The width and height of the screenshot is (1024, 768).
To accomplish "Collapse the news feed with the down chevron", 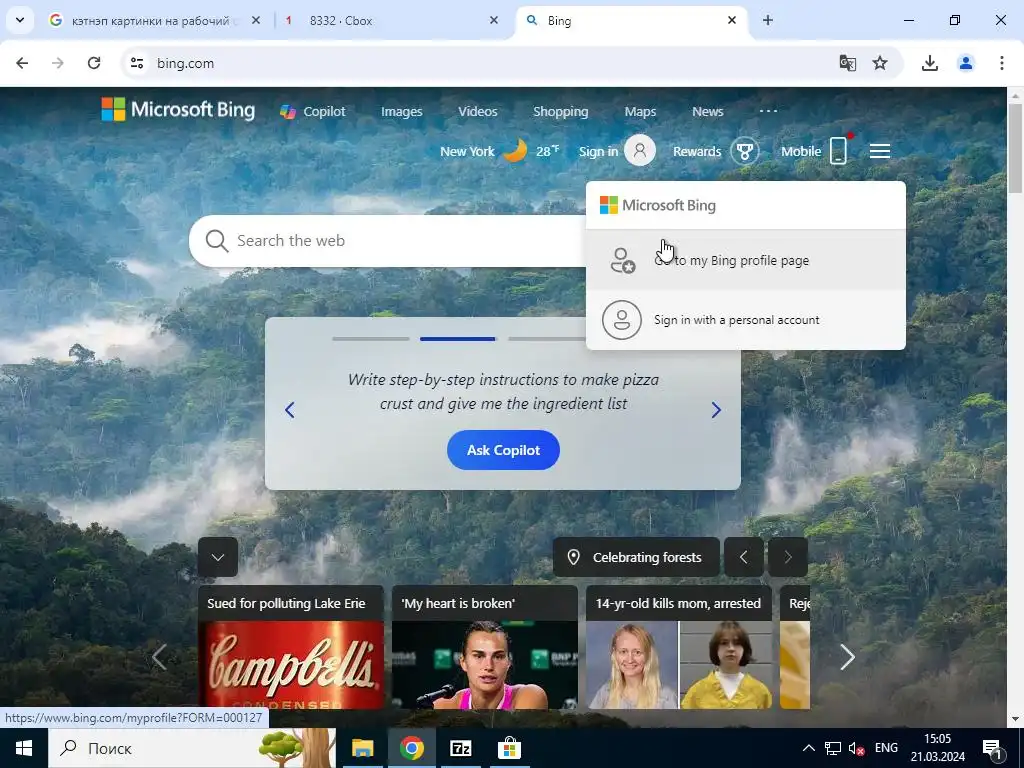I will coord(218,557).
